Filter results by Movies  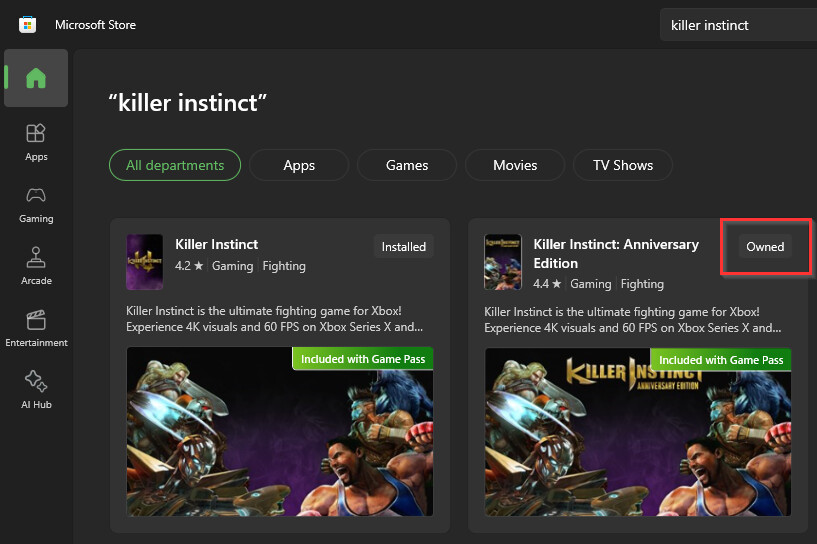coord(515,165)
